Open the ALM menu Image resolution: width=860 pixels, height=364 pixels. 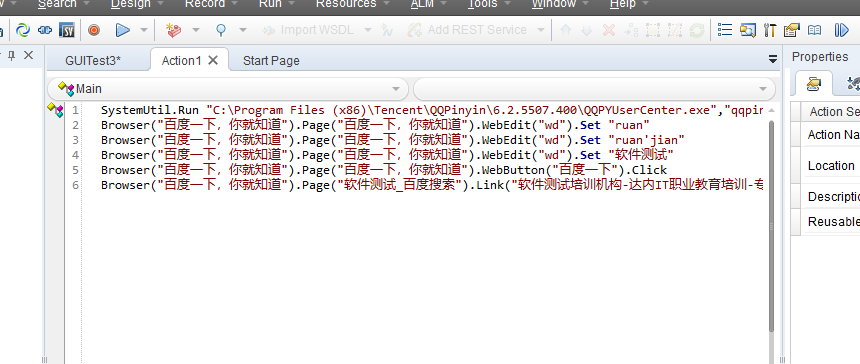(422, 4)
